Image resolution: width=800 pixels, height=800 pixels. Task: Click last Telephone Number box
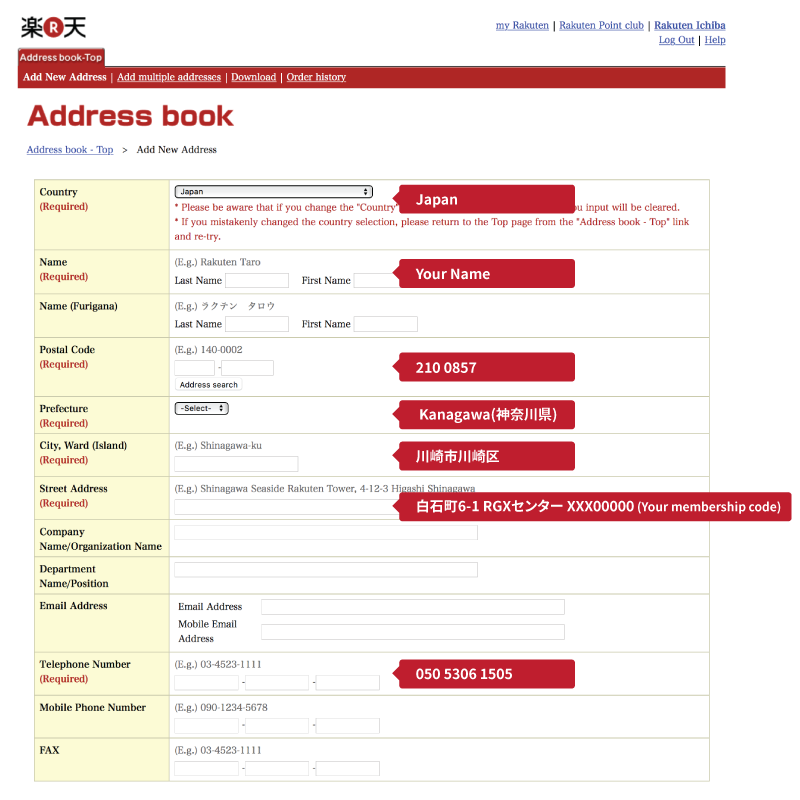point(347,683)
